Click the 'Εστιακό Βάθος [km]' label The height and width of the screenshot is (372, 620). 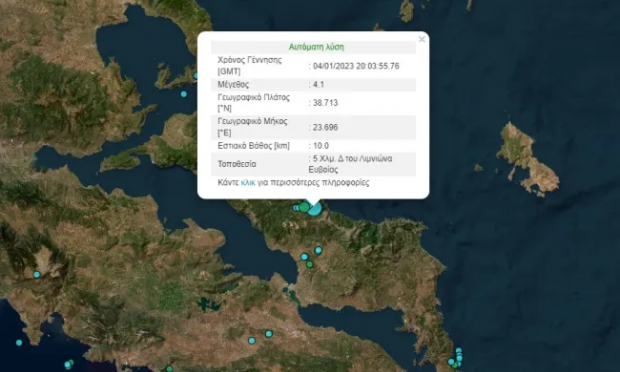click(x=253, y=145)
